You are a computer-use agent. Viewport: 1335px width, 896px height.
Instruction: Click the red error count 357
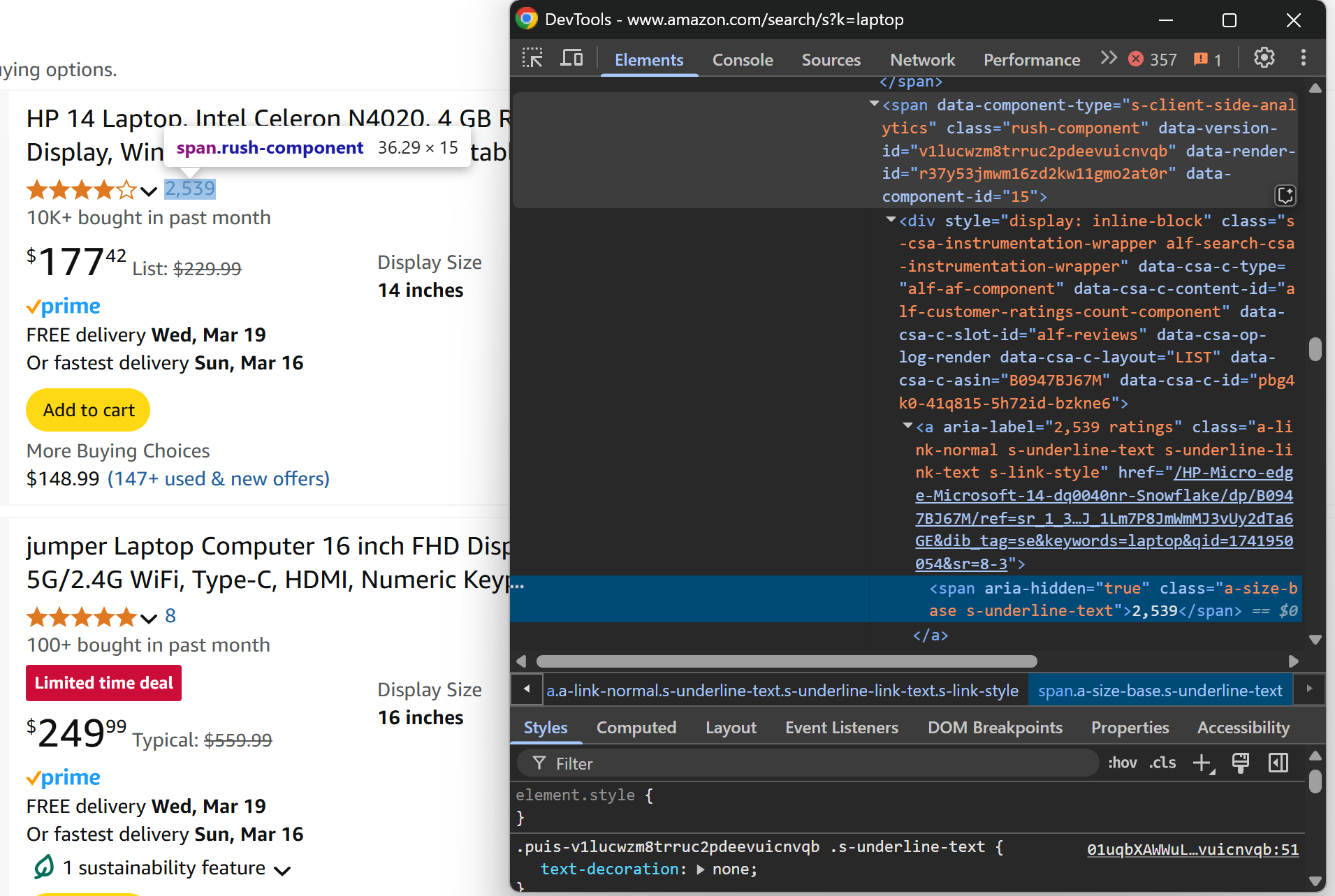click(1153, 59)
